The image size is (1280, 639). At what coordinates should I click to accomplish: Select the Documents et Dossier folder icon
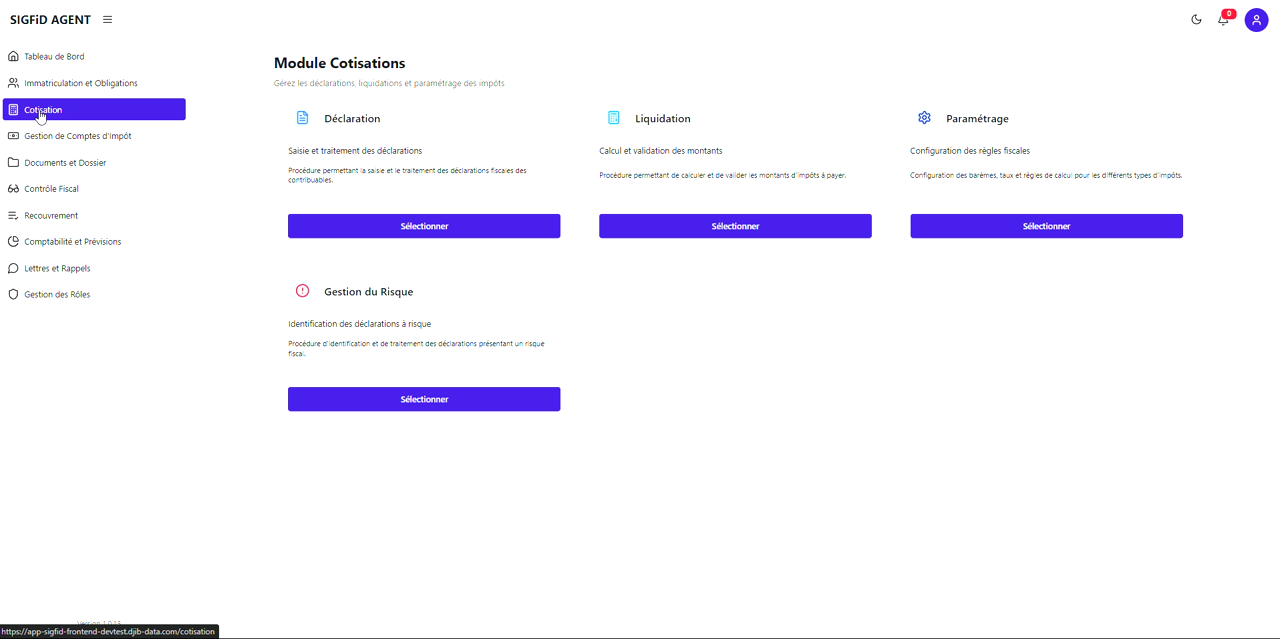(x=13, y=162)
